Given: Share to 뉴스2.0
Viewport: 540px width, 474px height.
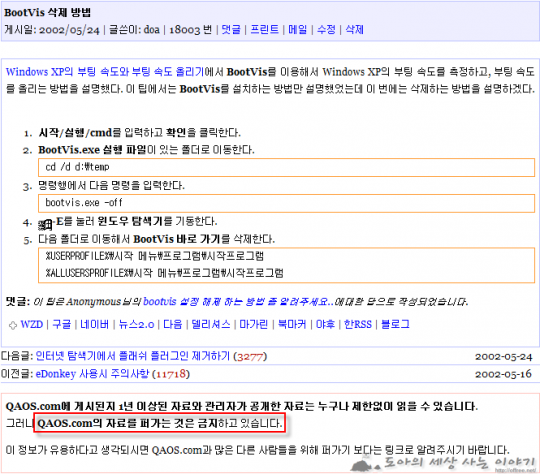Looking at the screenshot, I should pyautogui.click(x=136, y=324).
